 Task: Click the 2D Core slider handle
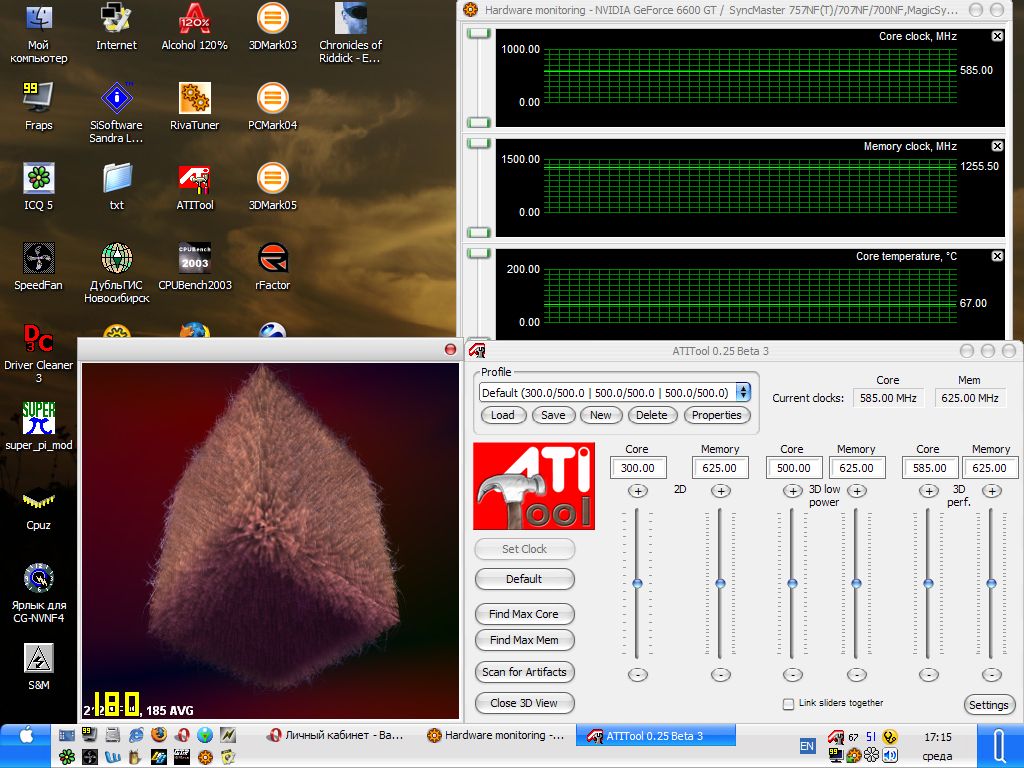point(637,583)
